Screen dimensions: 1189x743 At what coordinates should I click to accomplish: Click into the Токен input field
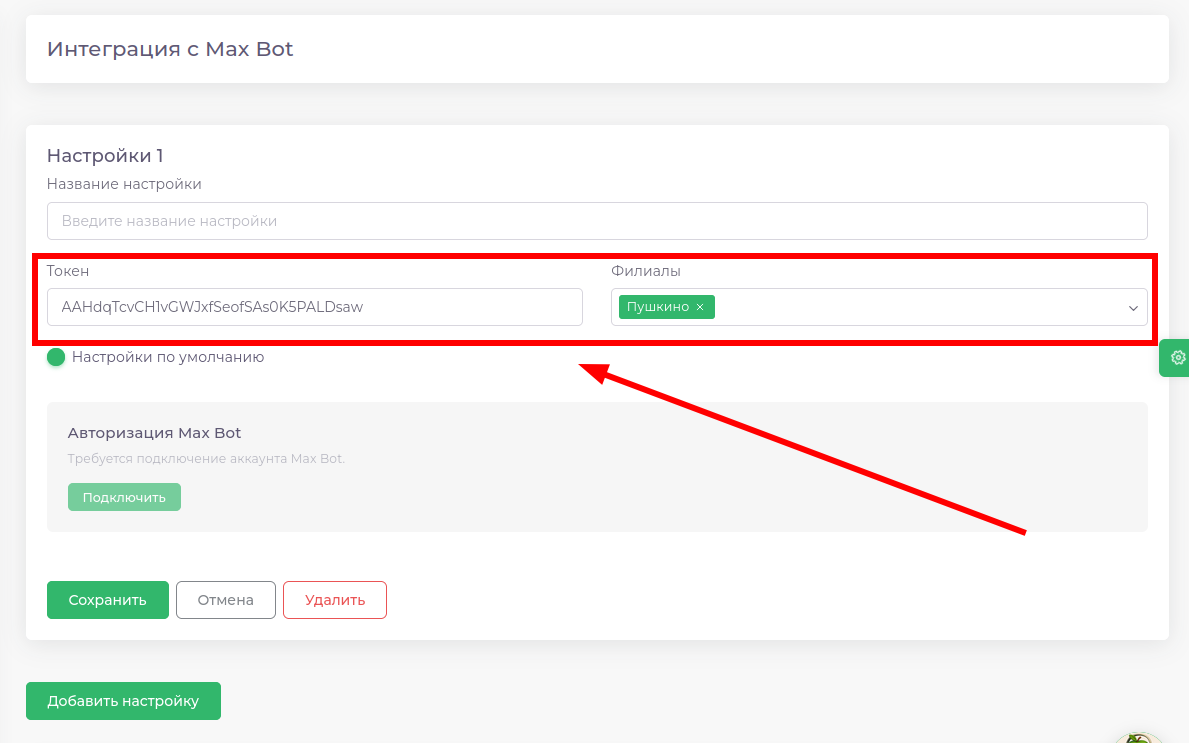point(314,307)
